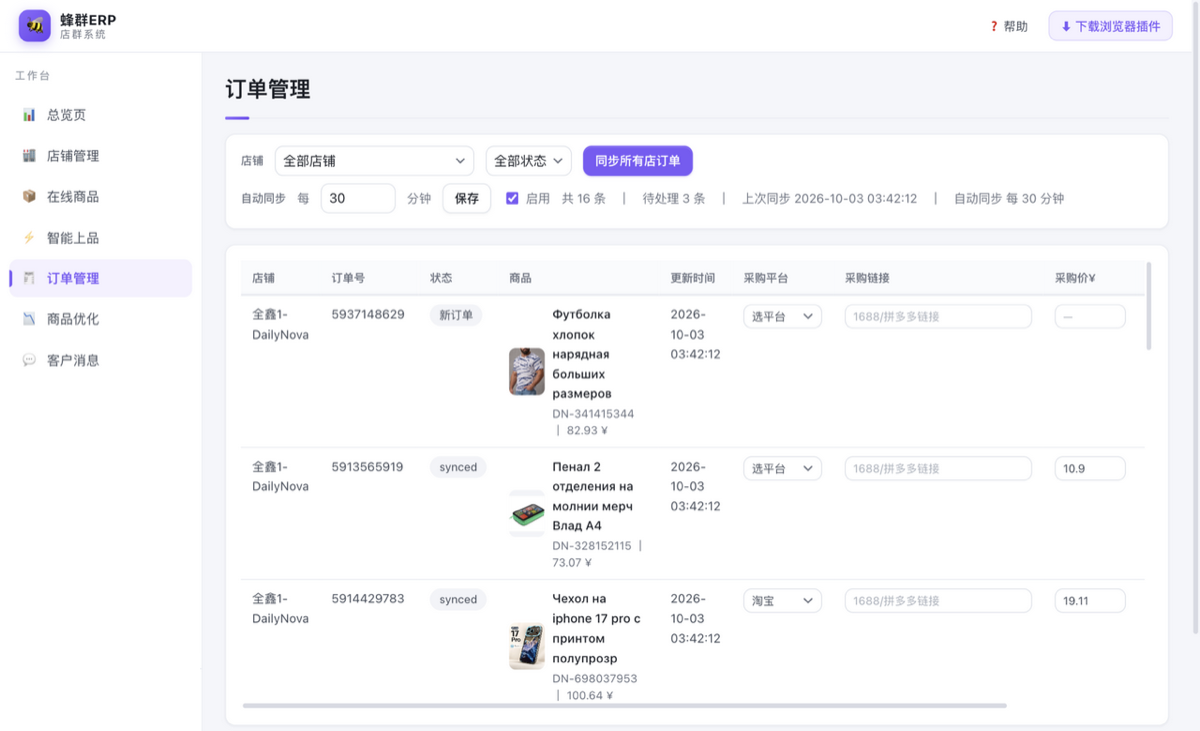Viewport: 1200px width, 731px height.
Task: Go to 店铺管理 in the sidebar
Action: click(100, 156)
